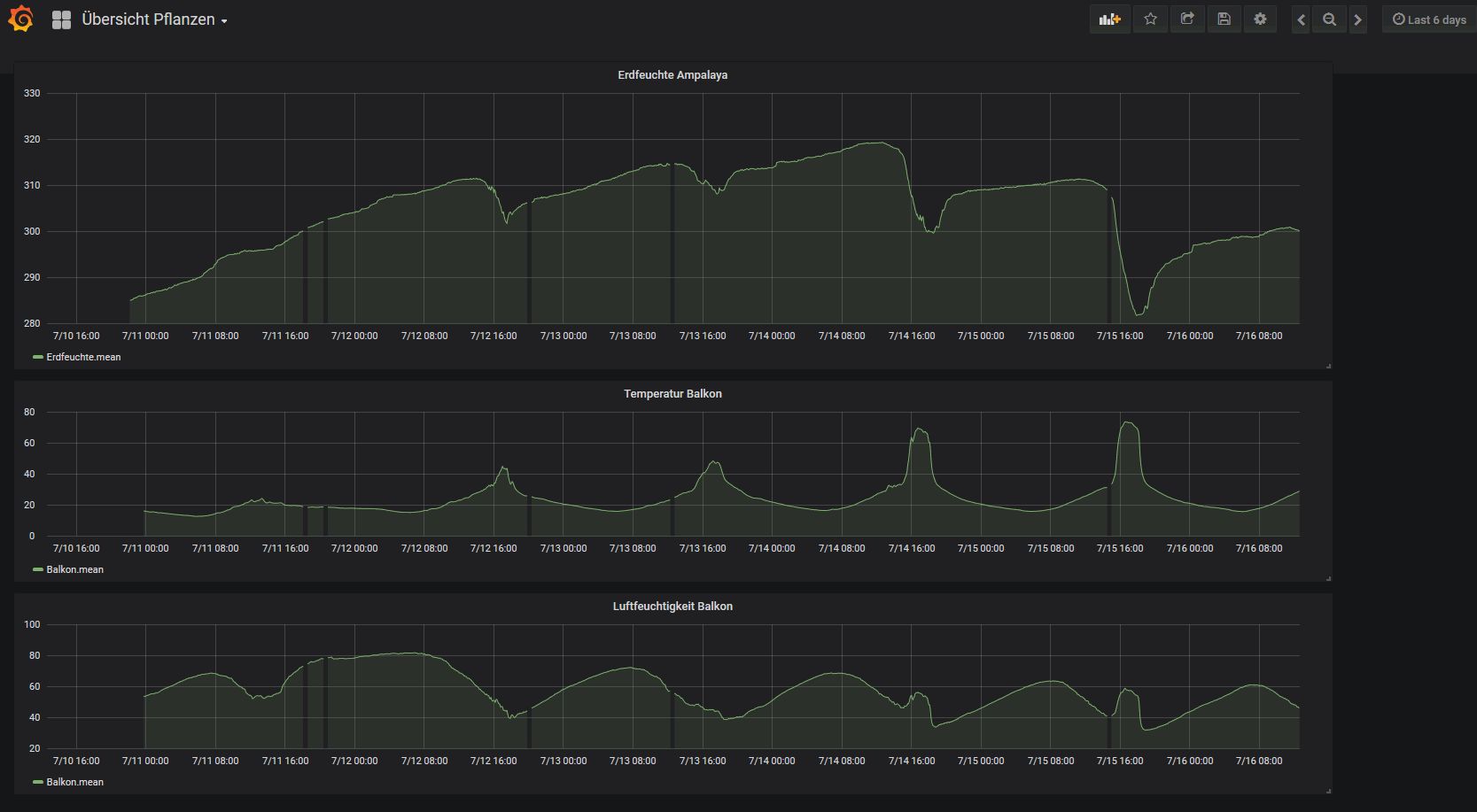This screenshot has width=1477, height=812.
Task: Zoom out time range magnifier icon
Action: [1329, 19]
